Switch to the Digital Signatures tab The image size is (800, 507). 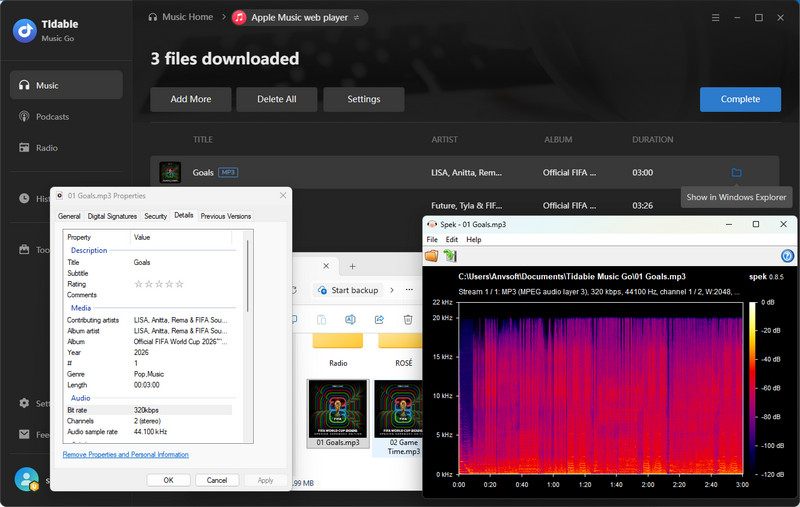pos(112,216)
